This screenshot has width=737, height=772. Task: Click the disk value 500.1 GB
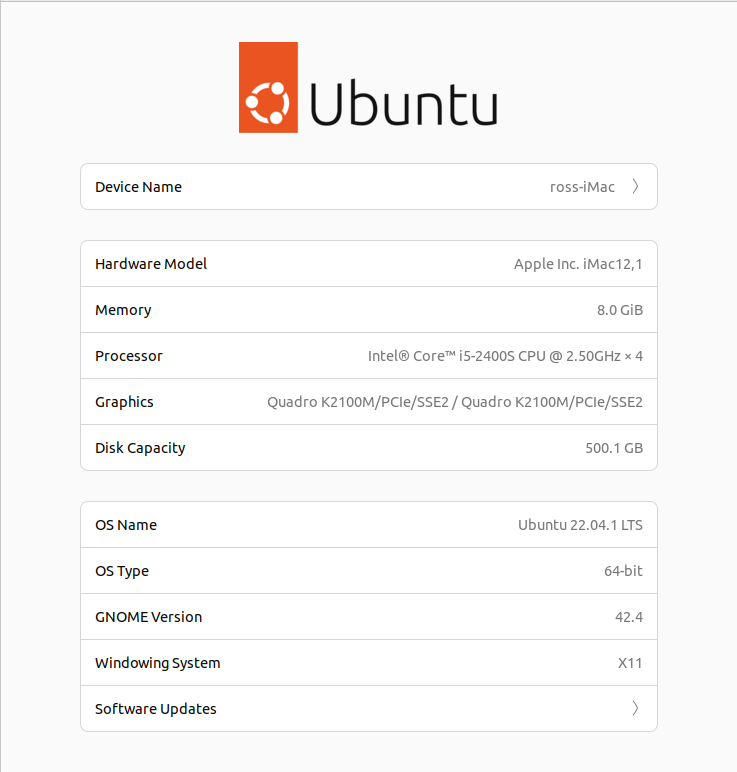pyautogui.click(x=614, y=448)
